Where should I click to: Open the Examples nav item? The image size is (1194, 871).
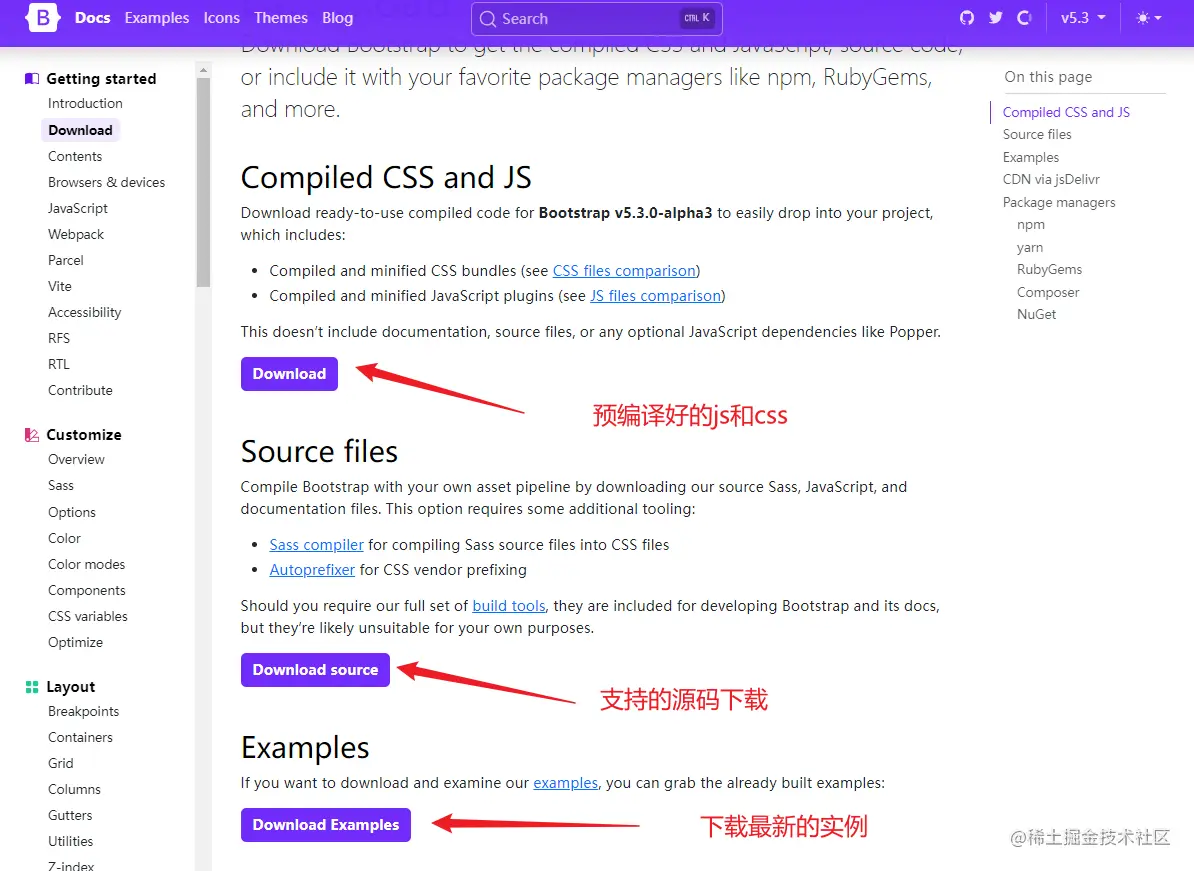[157, 18]
